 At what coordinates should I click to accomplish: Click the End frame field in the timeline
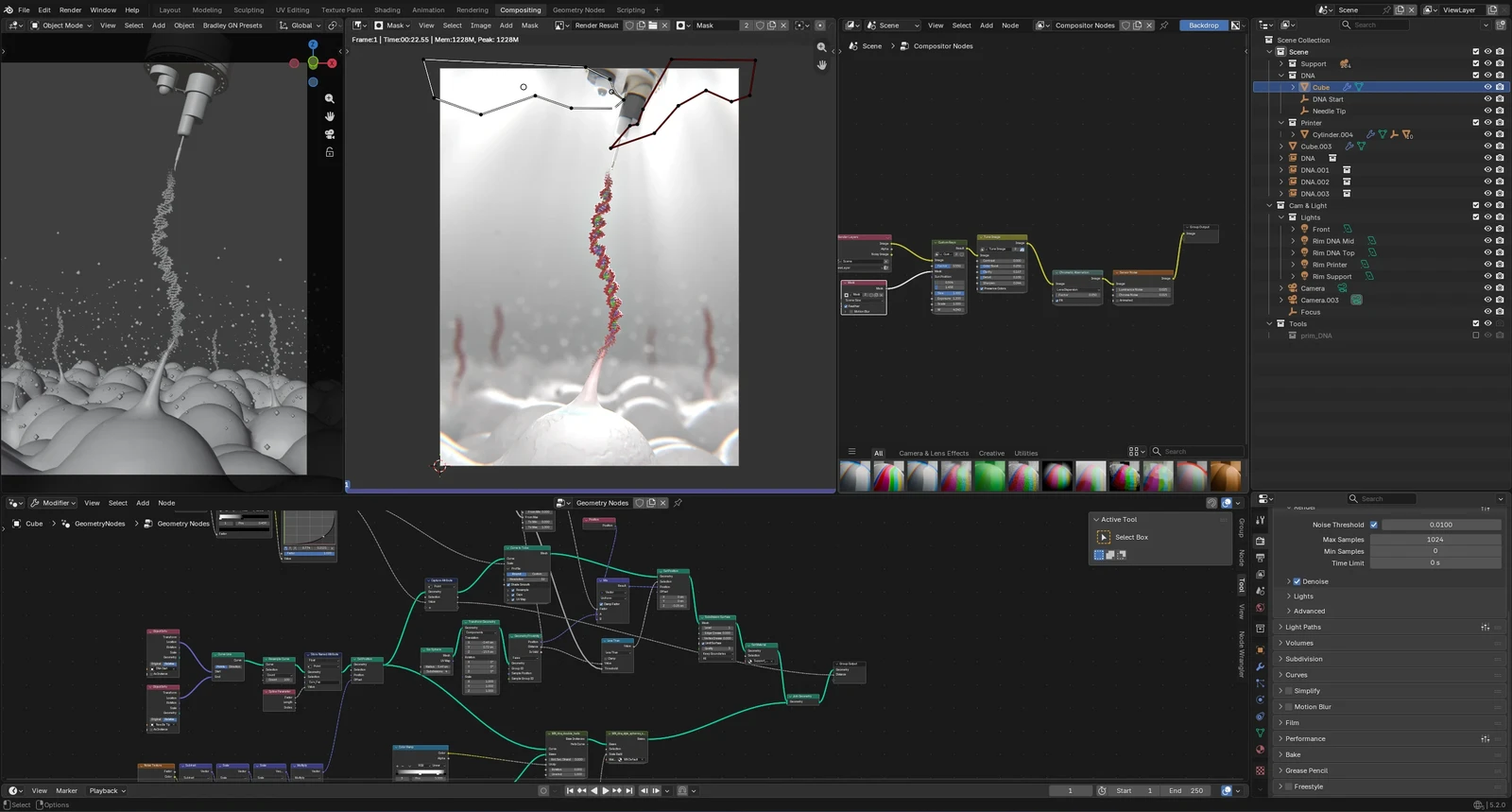[x=1187, y=790]
